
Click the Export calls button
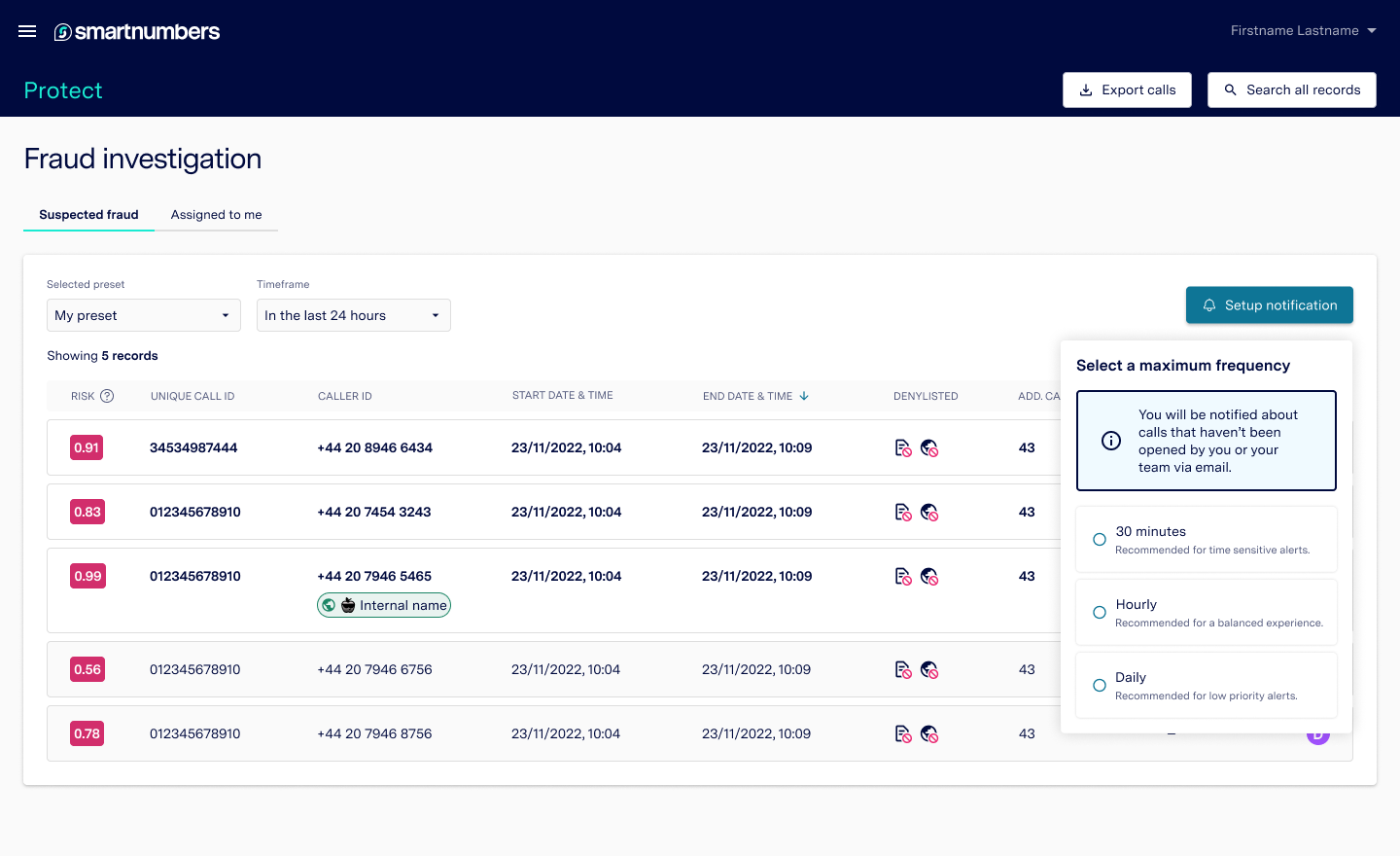point(1127,89)
